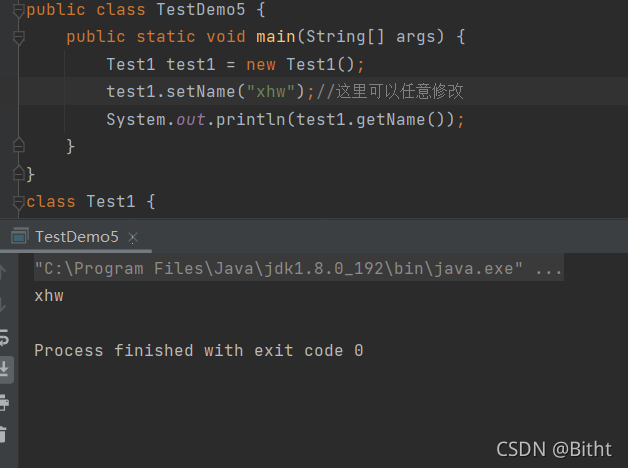This screenshot has height=468, width=628.
Task: Click the clear all trash icon
Action: pyautogui.click(x=3, y=434)
